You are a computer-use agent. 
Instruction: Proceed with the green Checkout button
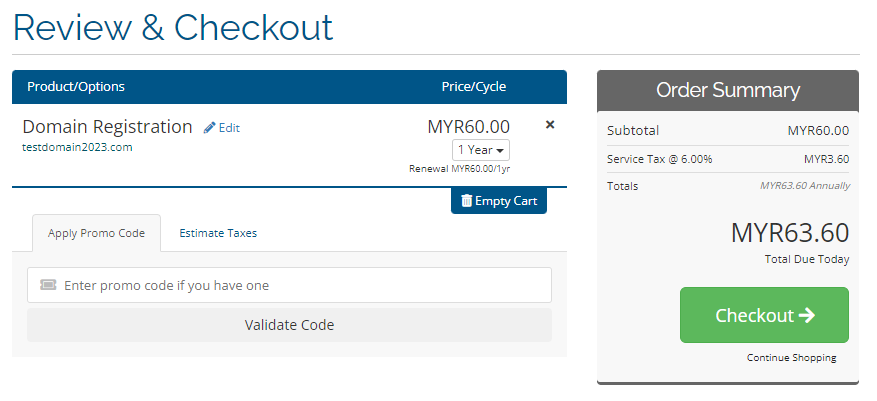(764, 315)
